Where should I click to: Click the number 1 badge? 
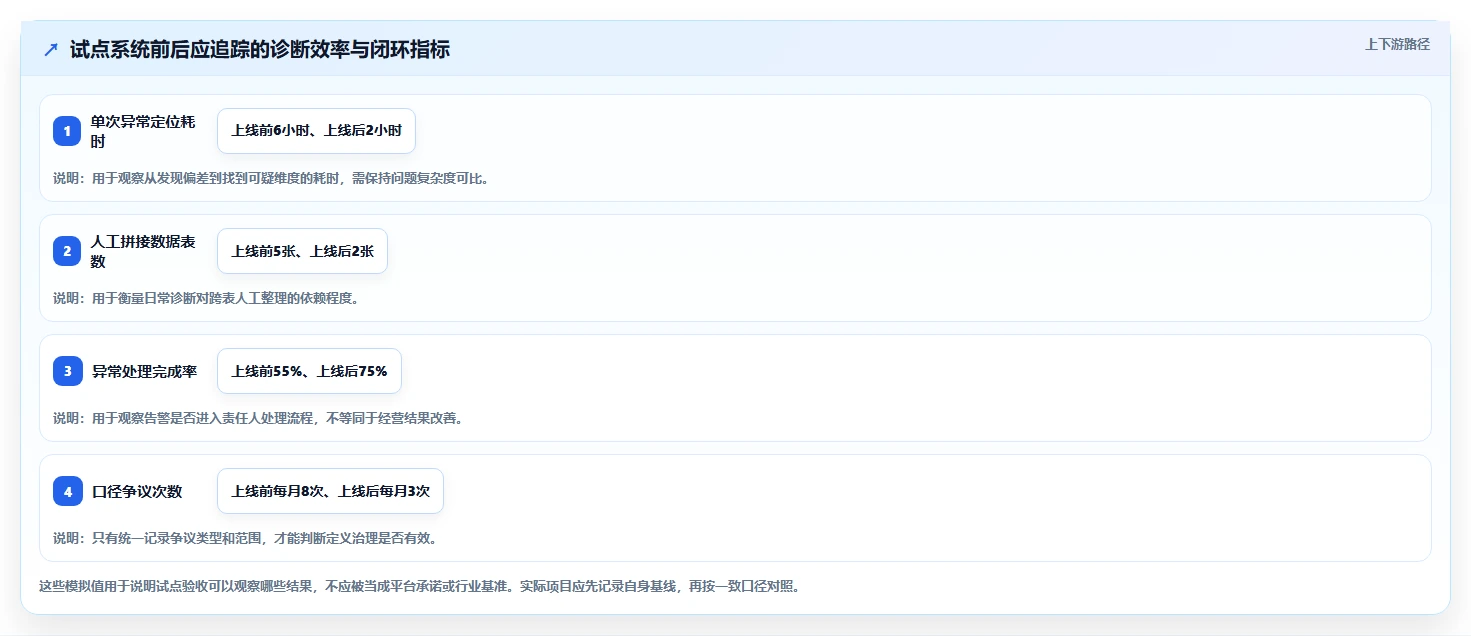pyautogui.click(x=67, y=131)
